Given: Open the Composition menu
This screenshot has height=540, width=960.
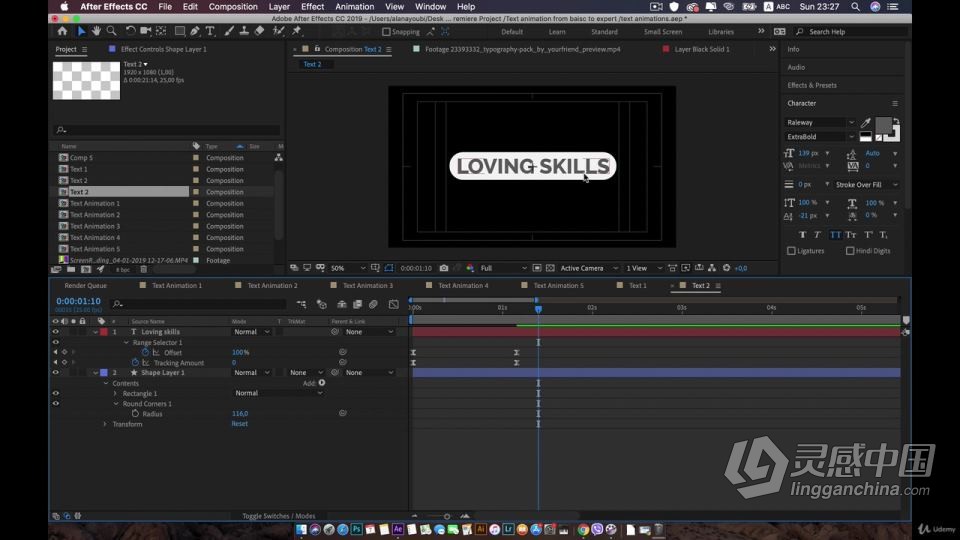Looking at the screenshot, I should click(x=233, y=7).
